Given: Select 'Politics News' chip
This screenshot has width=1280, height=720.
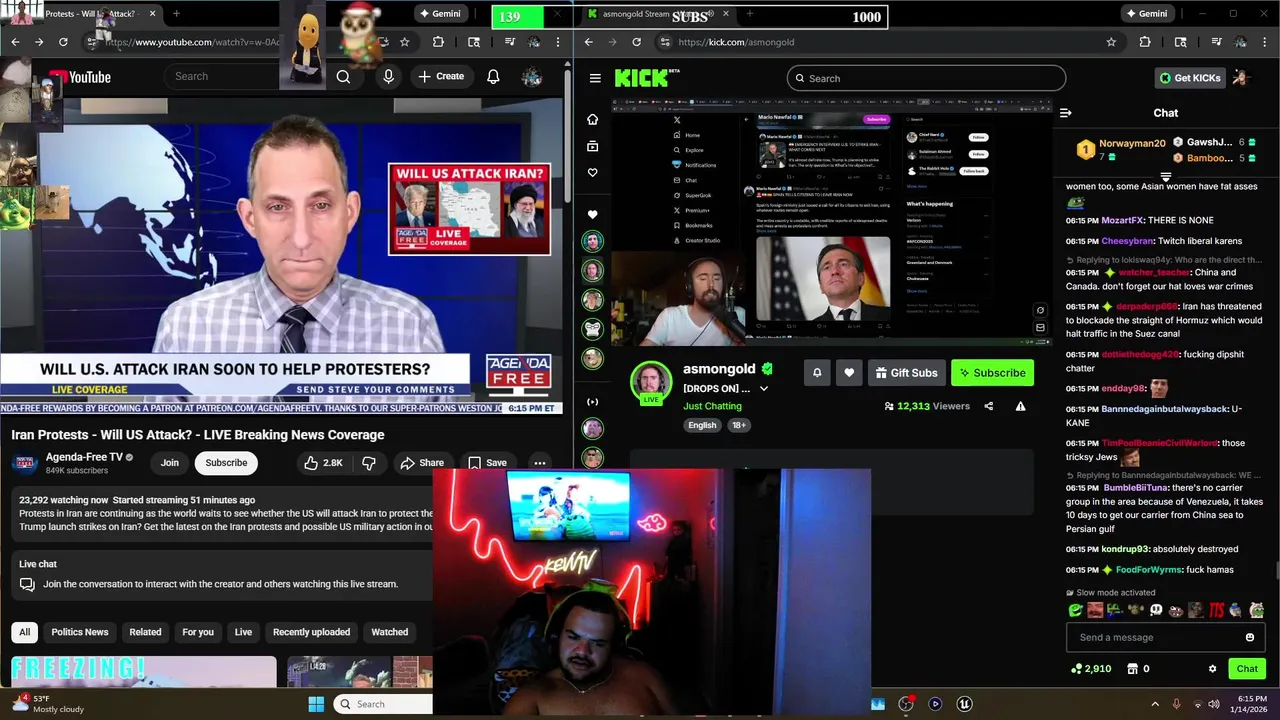Looking at the screenshot, I should [x=80, y=632].
